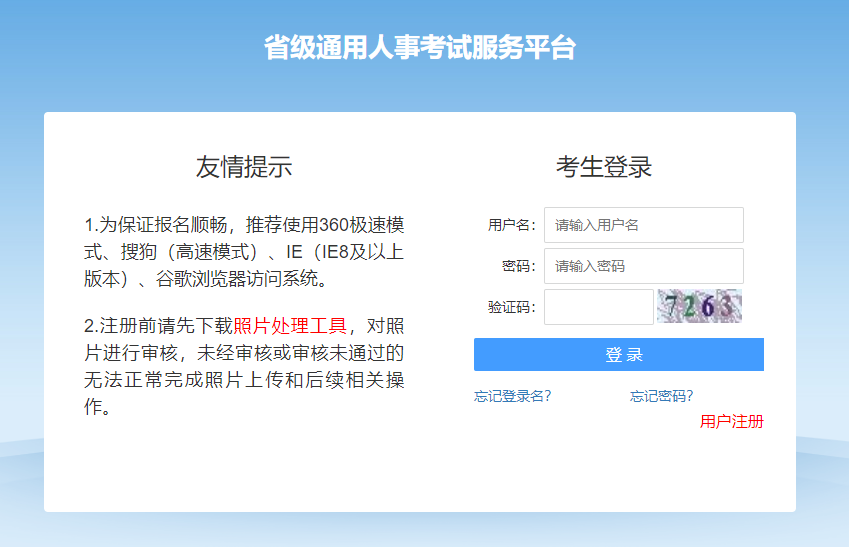Click the verification code input box
This screenshot has height=547, width=849.
599,307
